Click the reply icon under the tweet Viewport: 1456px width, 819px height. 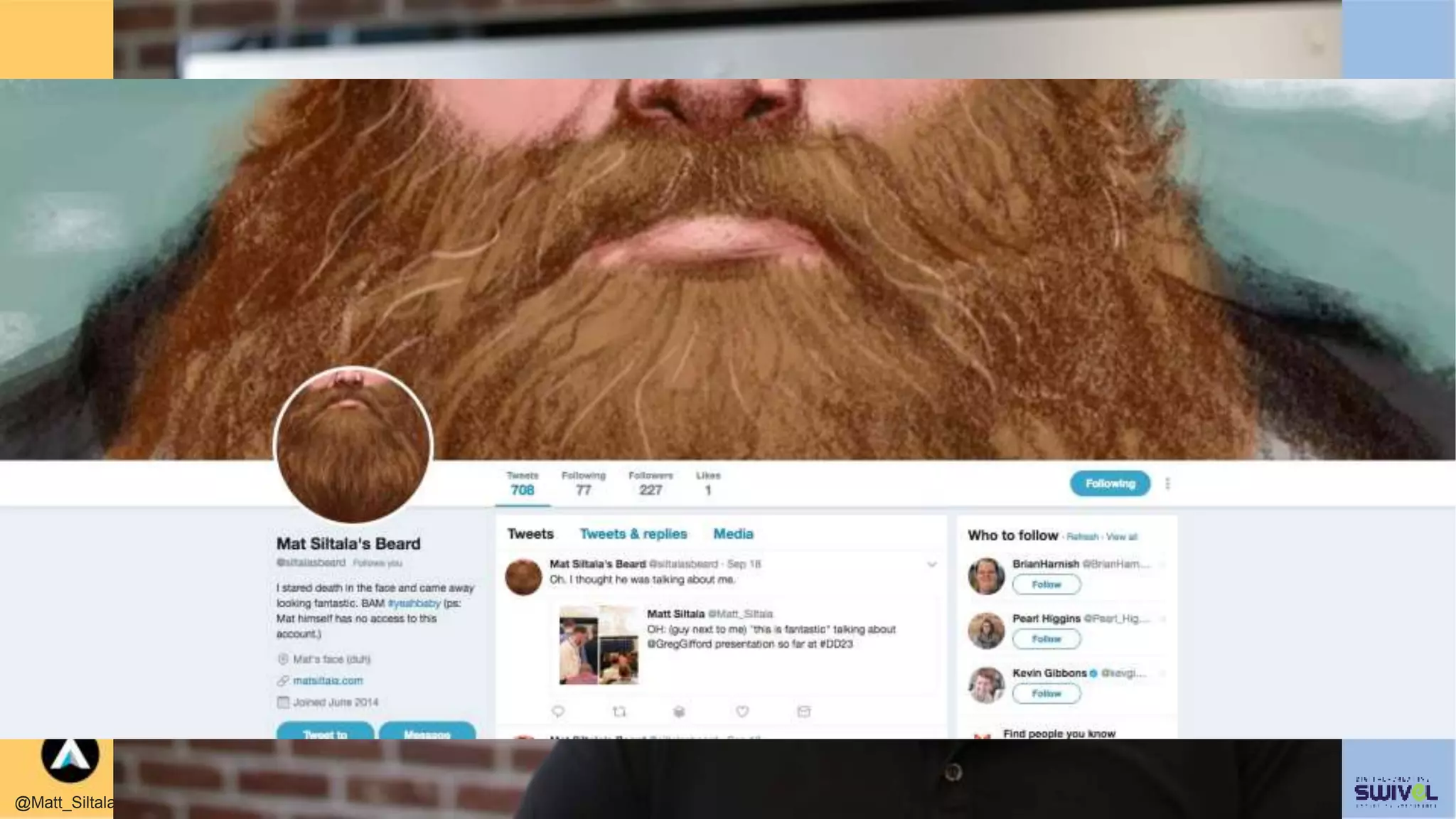pos(558,711)
